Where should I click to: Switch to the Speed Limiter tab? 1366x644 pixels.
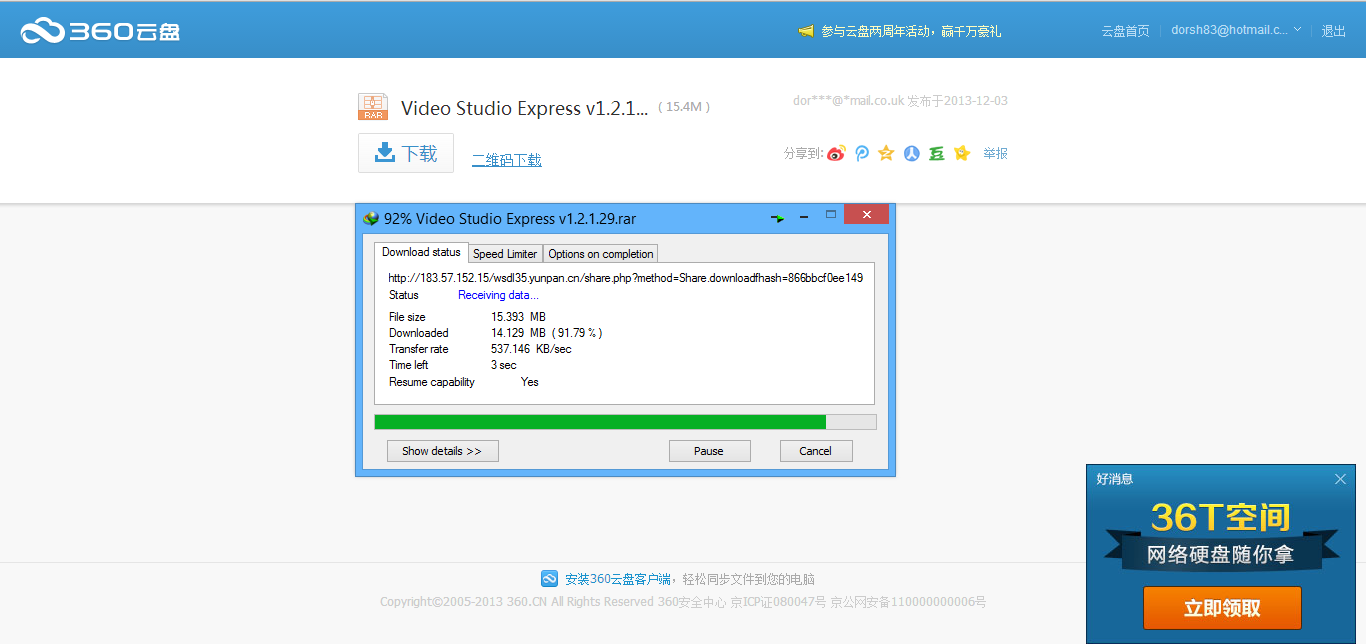505,254
